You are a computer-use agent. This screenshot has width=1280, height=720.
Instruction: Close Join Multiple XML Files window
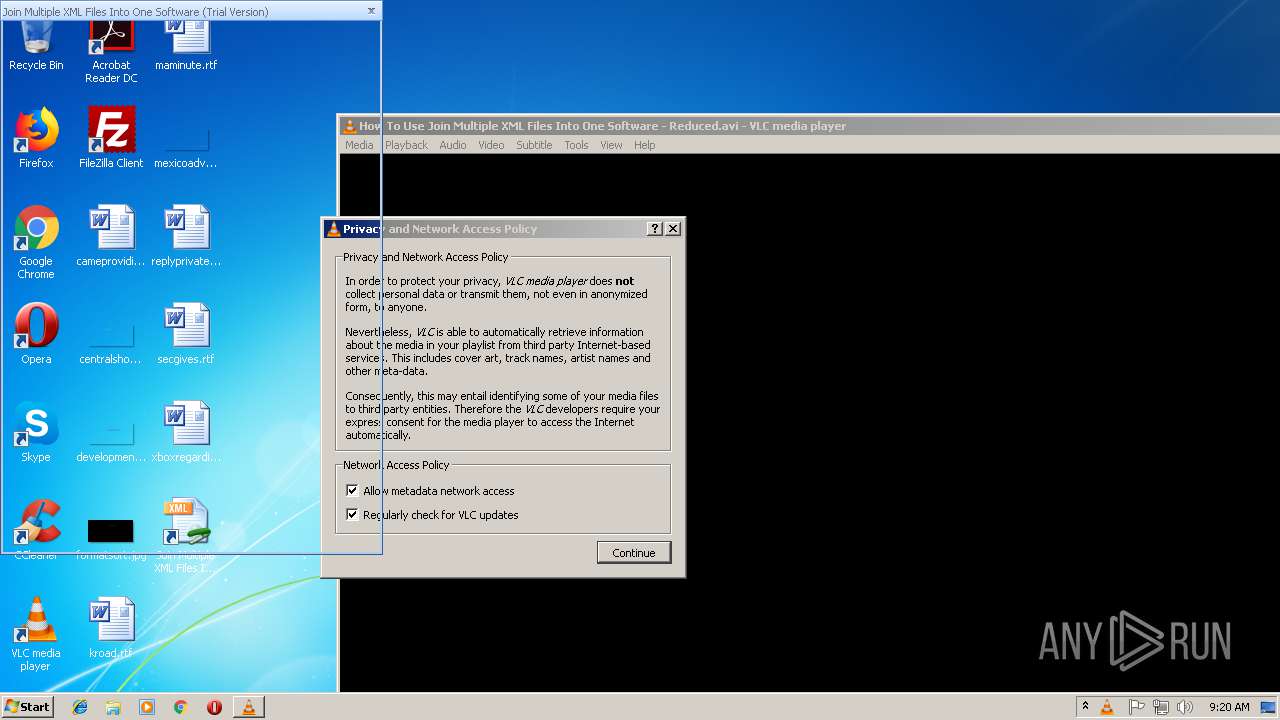(x=371, y=11)
